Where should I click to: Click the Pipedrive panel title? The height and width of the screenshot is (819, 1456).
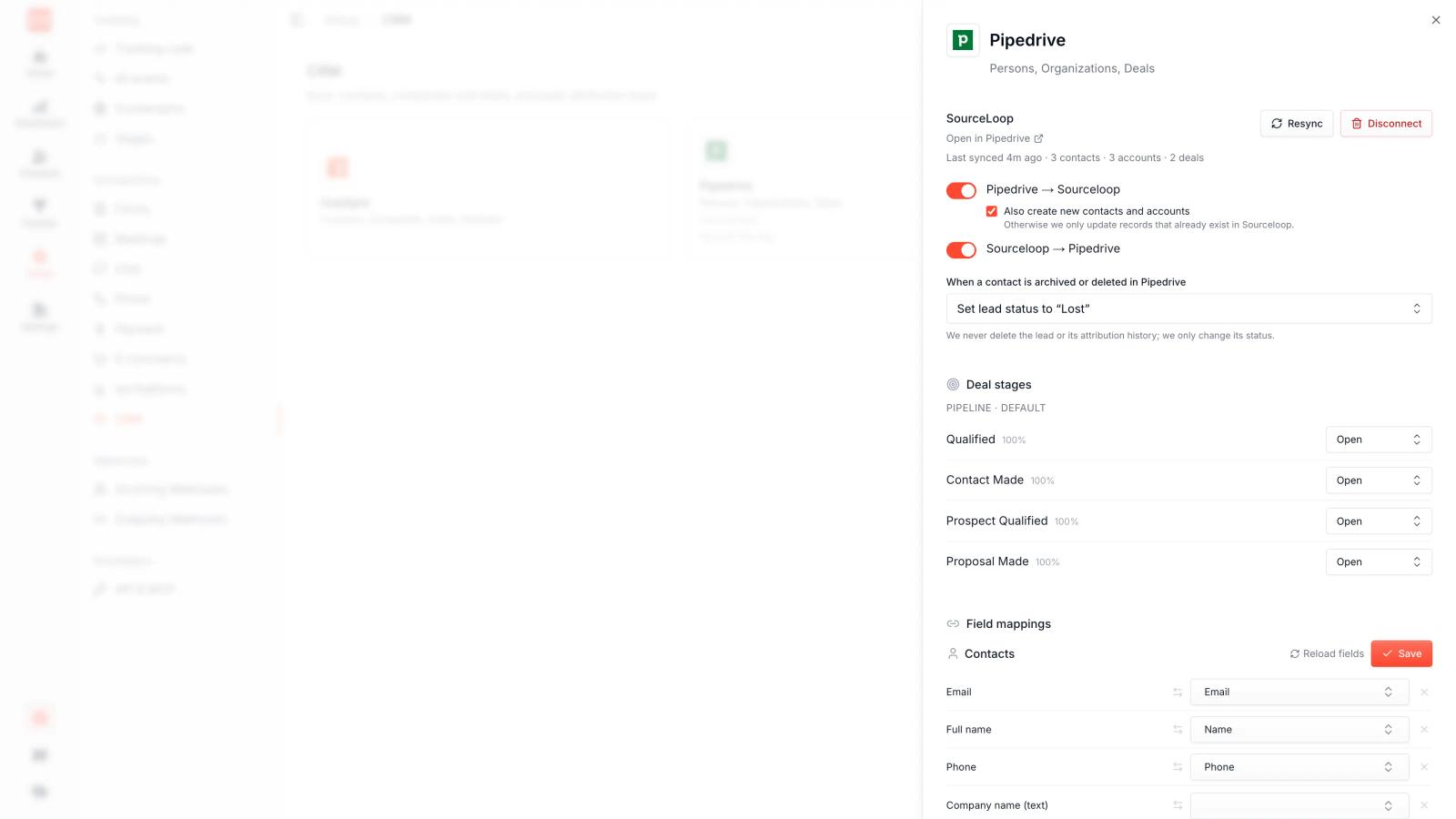click(1027, 40)
